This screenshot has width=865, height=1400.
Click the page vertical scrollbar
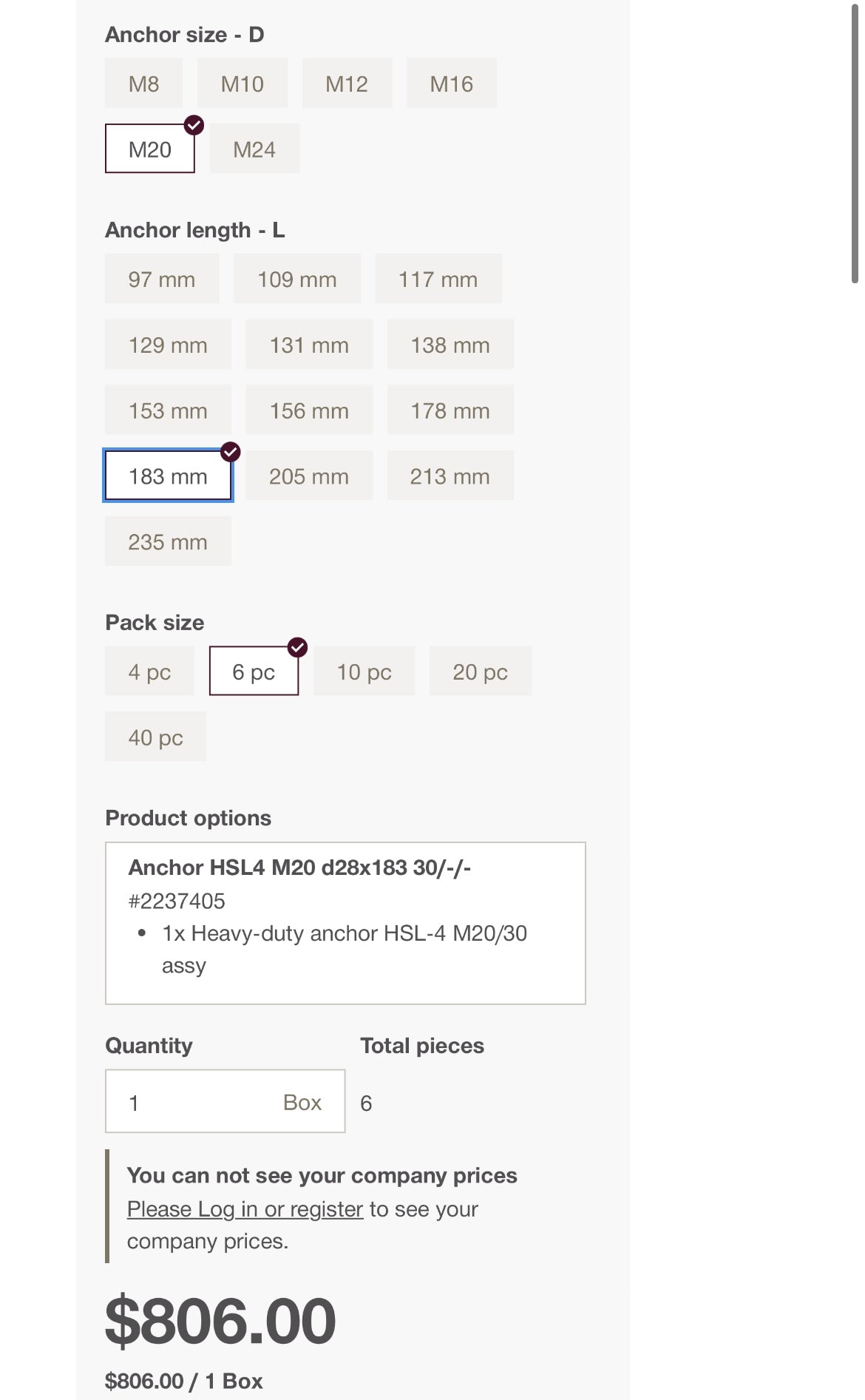855,148
